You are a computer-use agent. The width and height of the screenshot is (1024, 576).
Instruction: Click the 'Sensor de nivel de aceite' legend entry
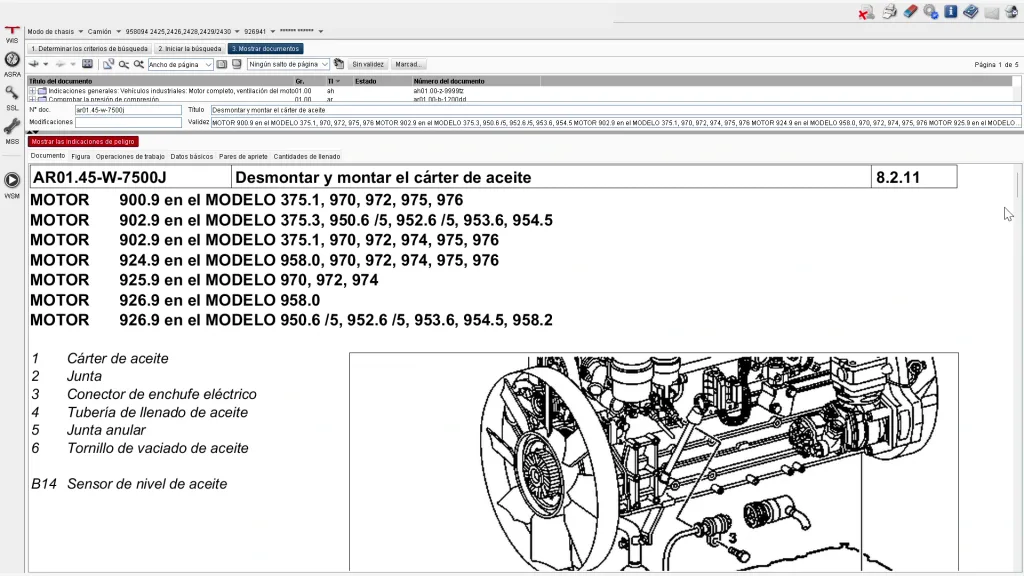147,484
